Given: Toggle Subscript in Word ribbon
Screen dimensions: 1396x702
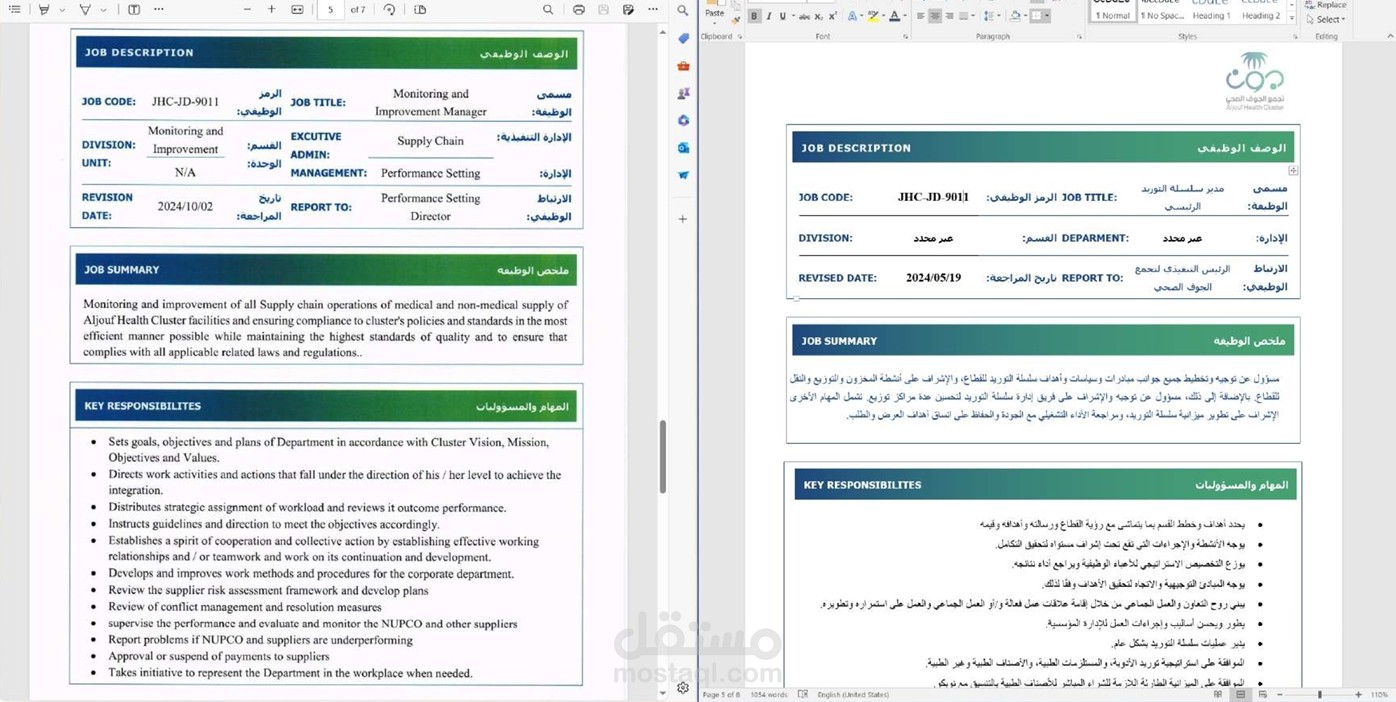Looking at the screenshot, I should click(x=818, y=16).
